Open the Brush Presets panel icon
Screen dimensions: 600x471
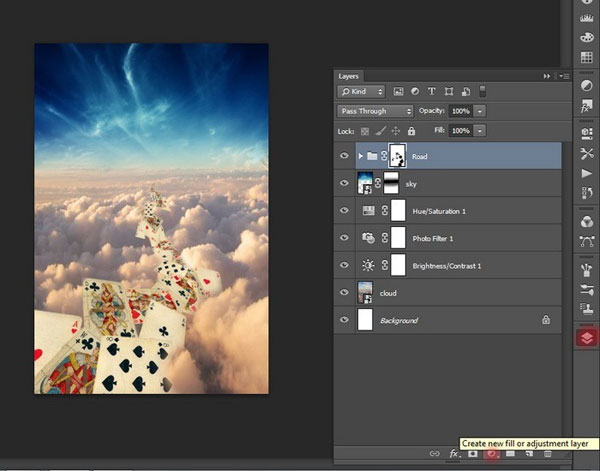coord(587,290)
